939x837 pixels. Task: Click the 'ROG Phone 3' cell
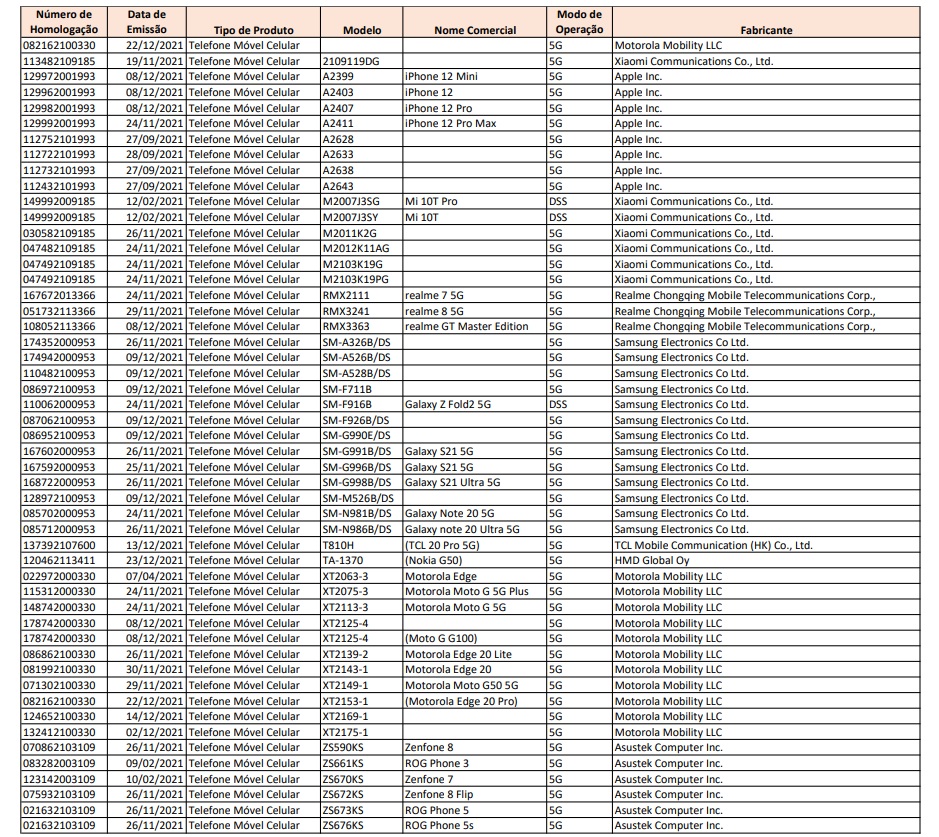[475, 763]
